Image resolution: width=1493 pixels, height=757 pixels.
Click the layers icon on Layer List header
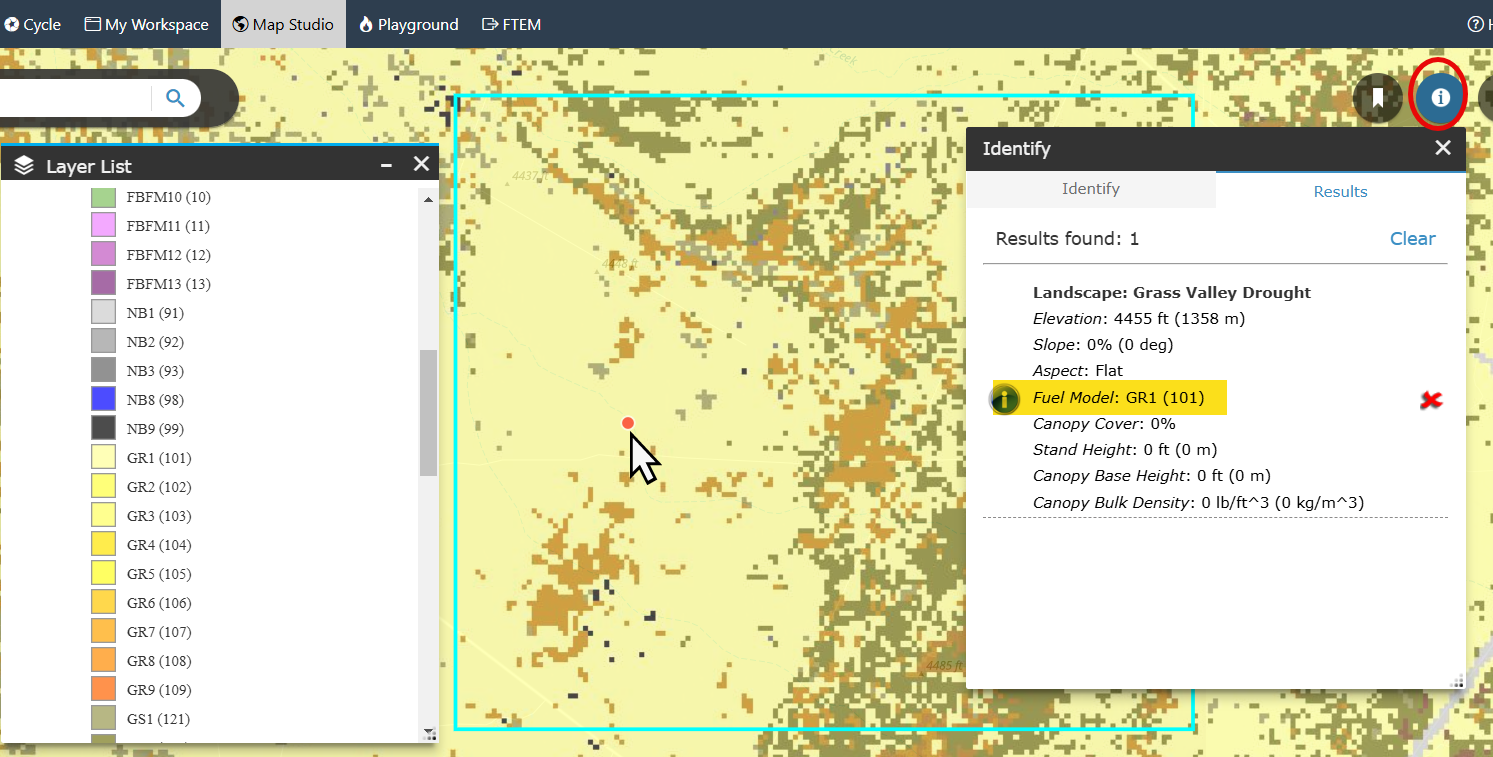coord(24,164)
